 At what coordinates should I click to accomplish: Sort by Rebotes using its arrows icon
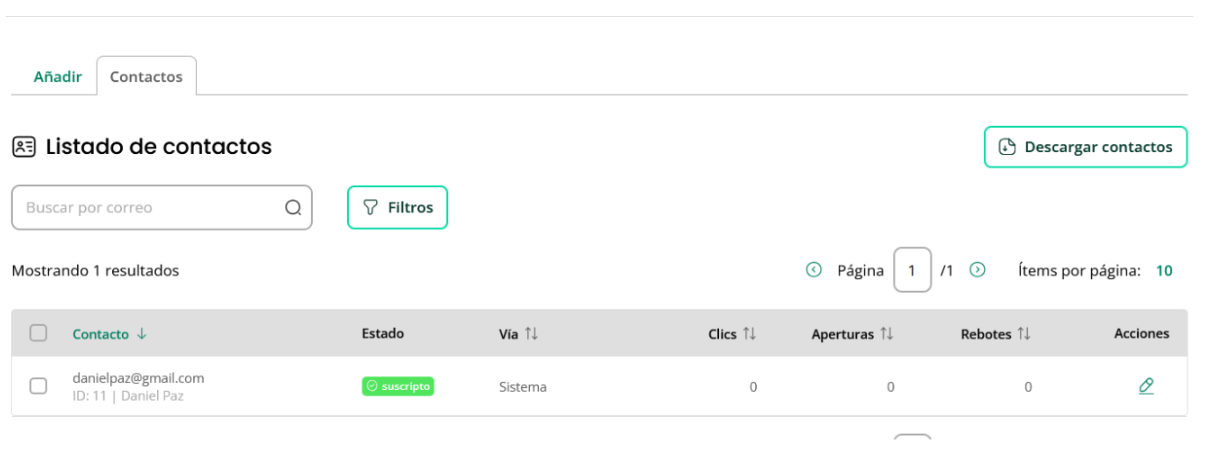pyautogui.click(x=1023, y=334)
